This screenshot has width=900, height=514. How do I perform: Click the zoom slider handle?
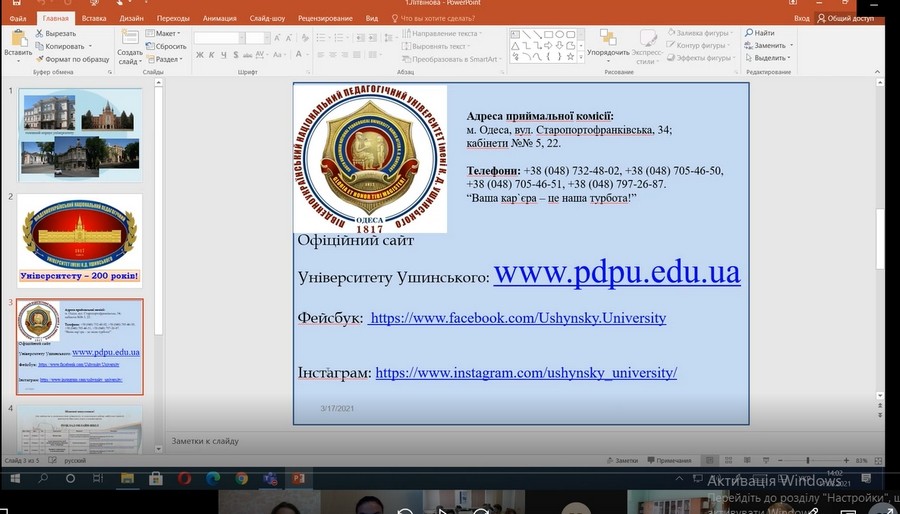[808, 461]
